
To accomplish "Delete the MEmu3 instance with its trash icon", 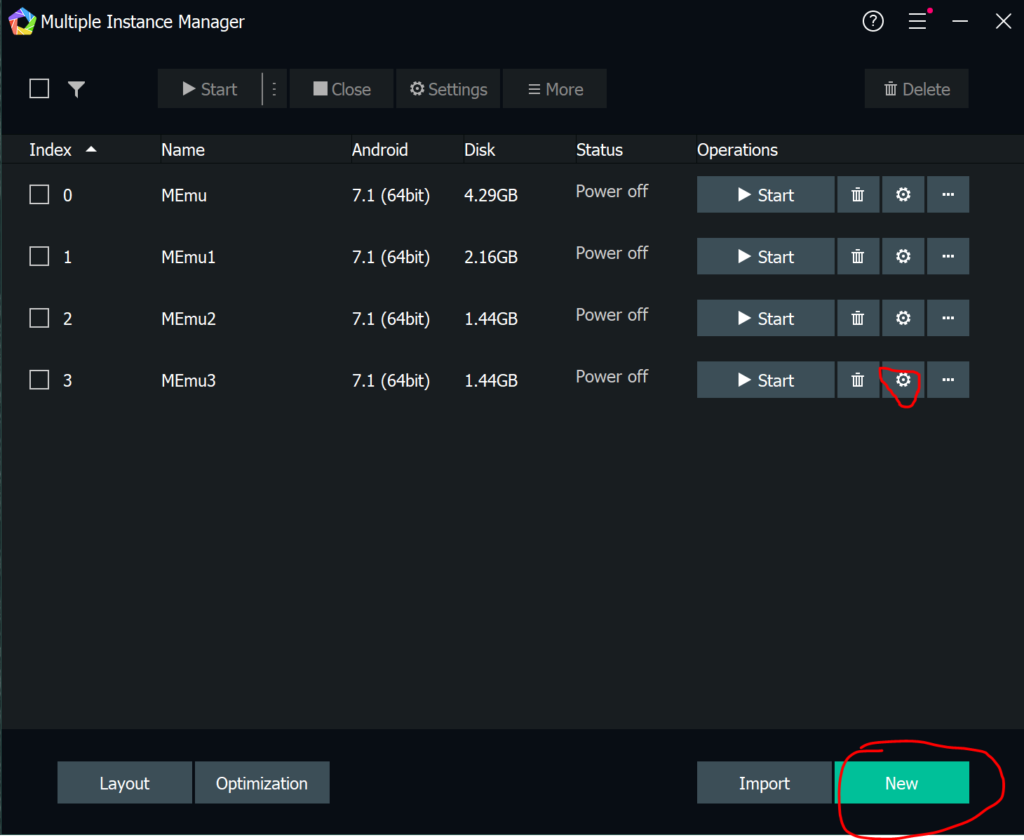I will click(x=857, y=380).
